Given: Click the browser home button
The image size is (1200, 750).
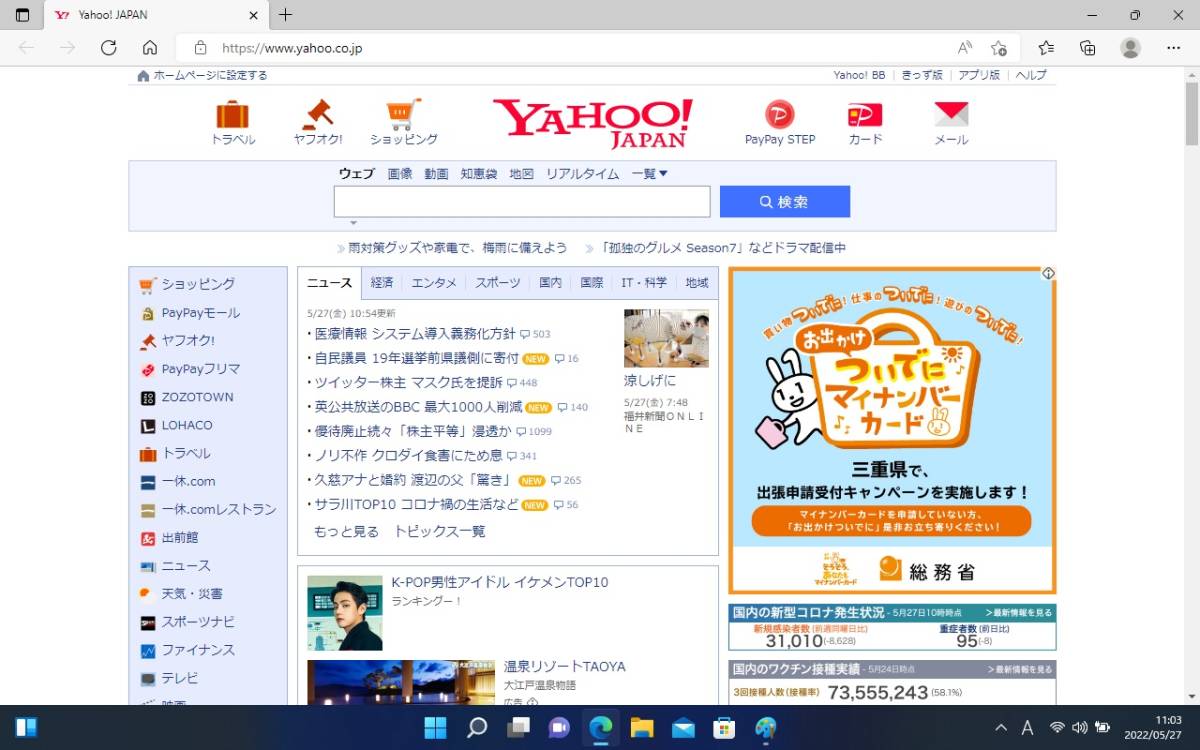Looking at the screenshot, I should (150, 47).
